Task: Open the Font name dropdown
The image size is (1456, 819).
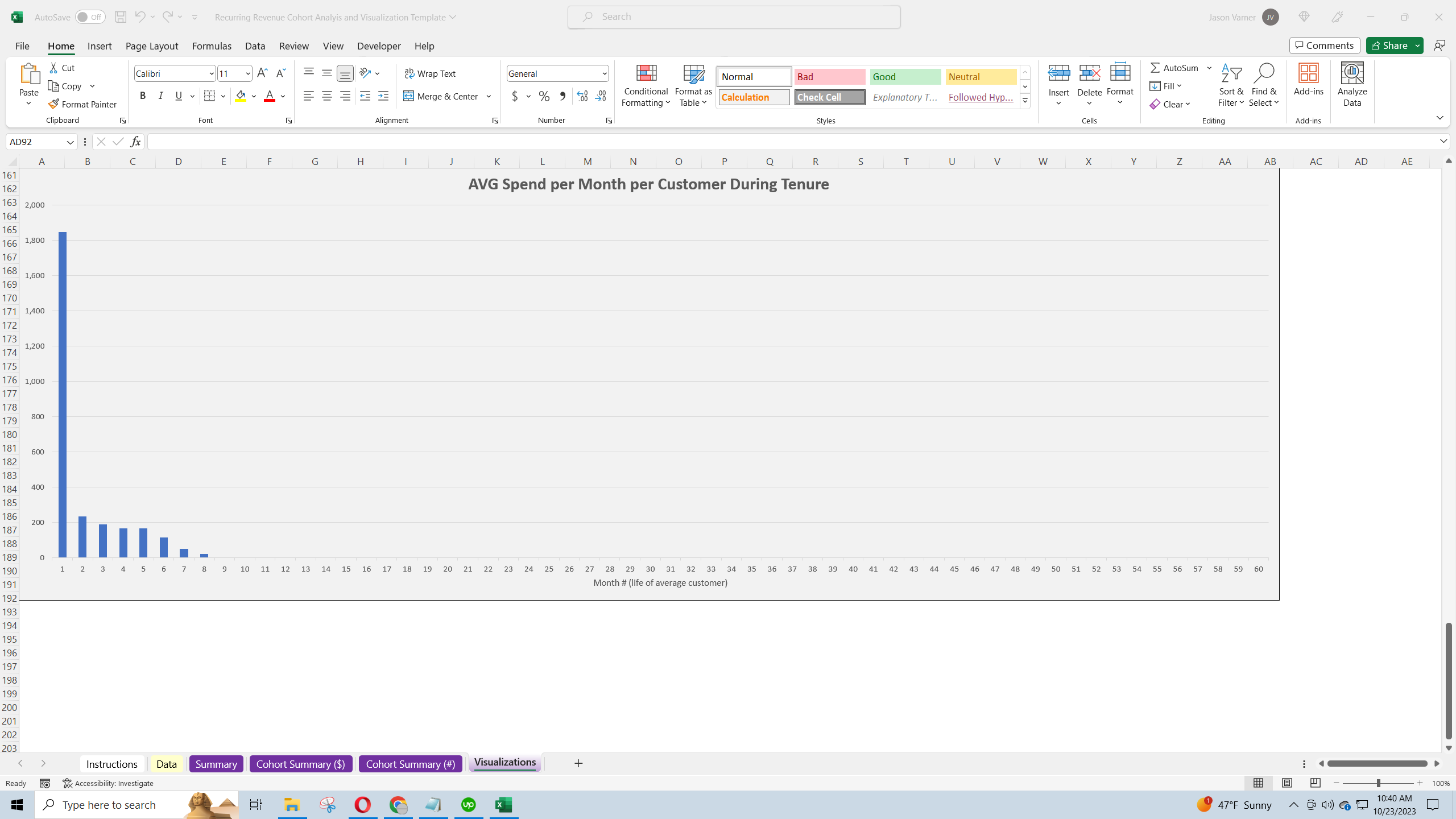Action: [211, 73]
